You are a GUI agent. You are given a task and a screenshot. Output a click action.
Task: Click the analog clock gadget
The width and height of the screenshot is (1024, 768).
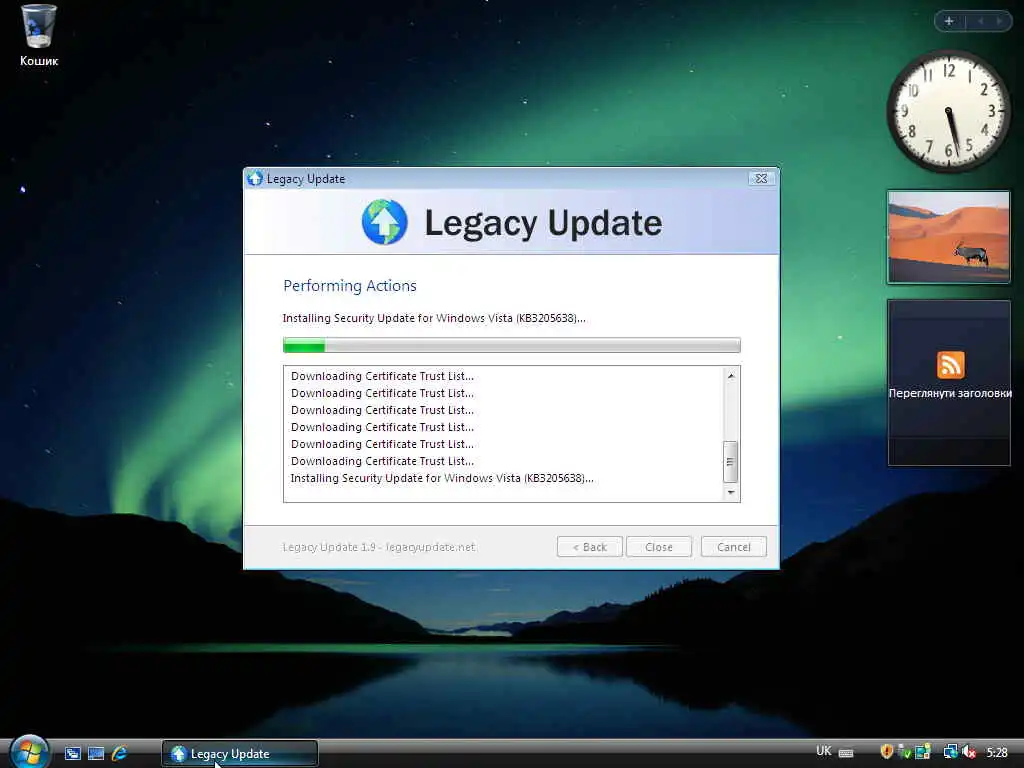[948, 112]
